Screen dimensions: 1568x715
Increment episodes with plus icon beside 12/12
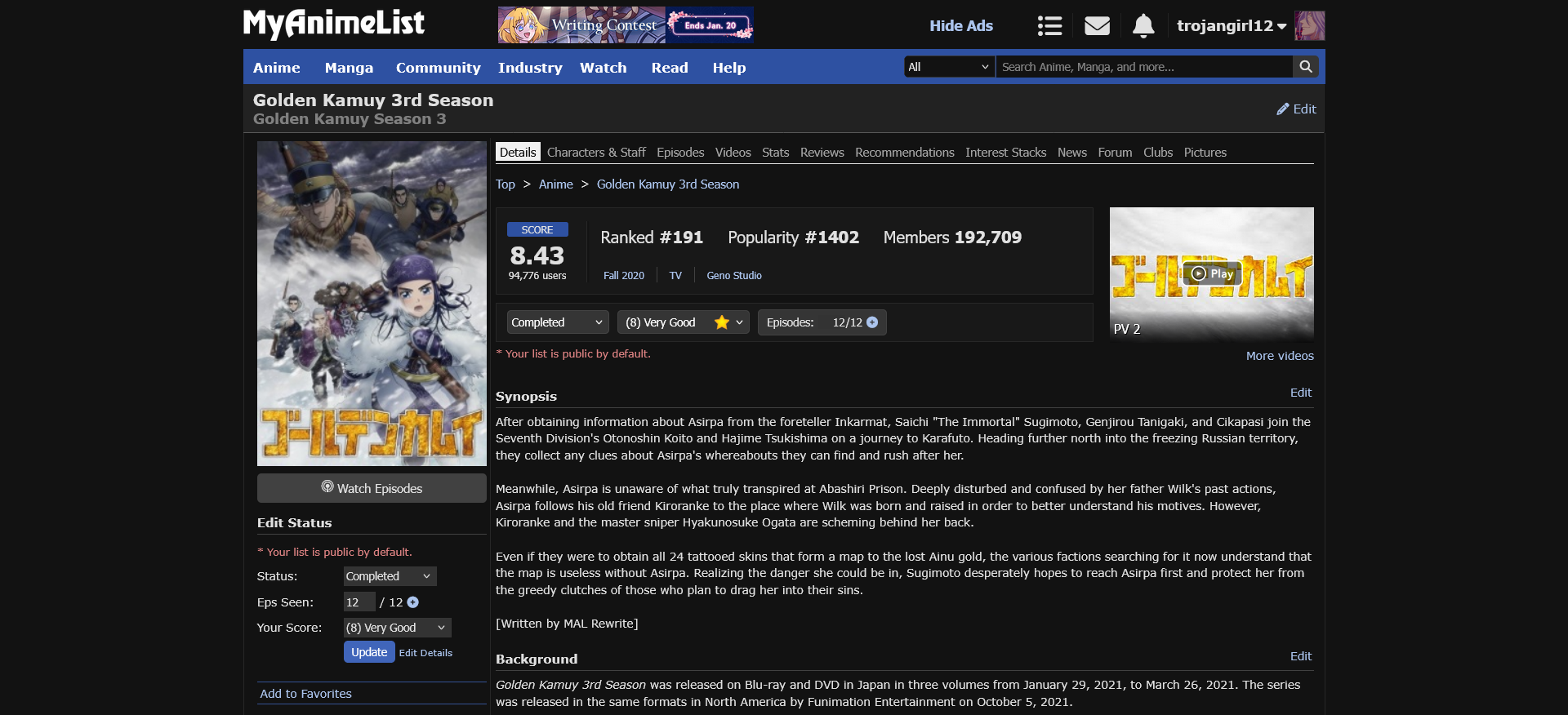872,322
